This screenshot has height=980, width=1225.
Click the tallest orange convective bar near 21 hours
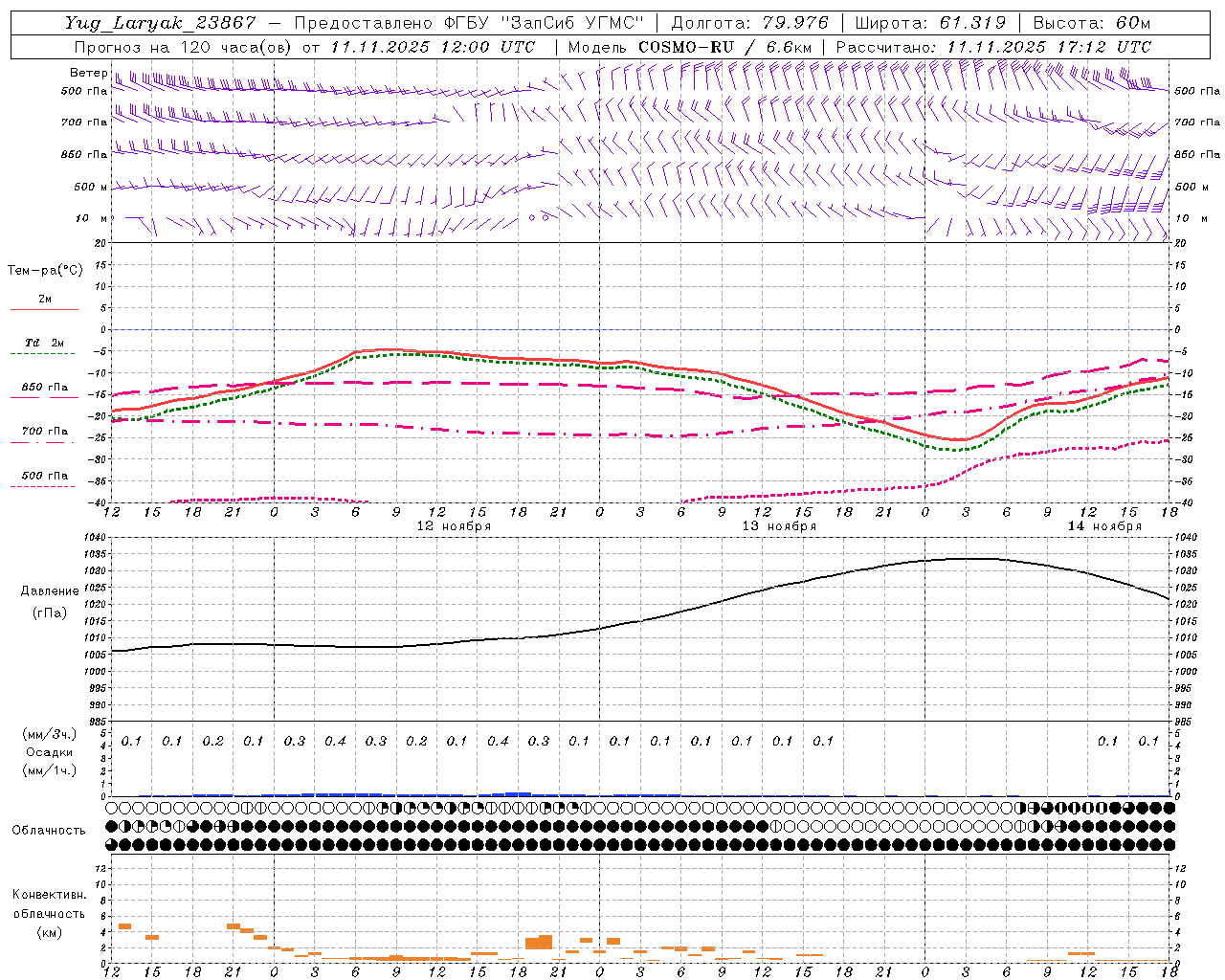point(546,942)
